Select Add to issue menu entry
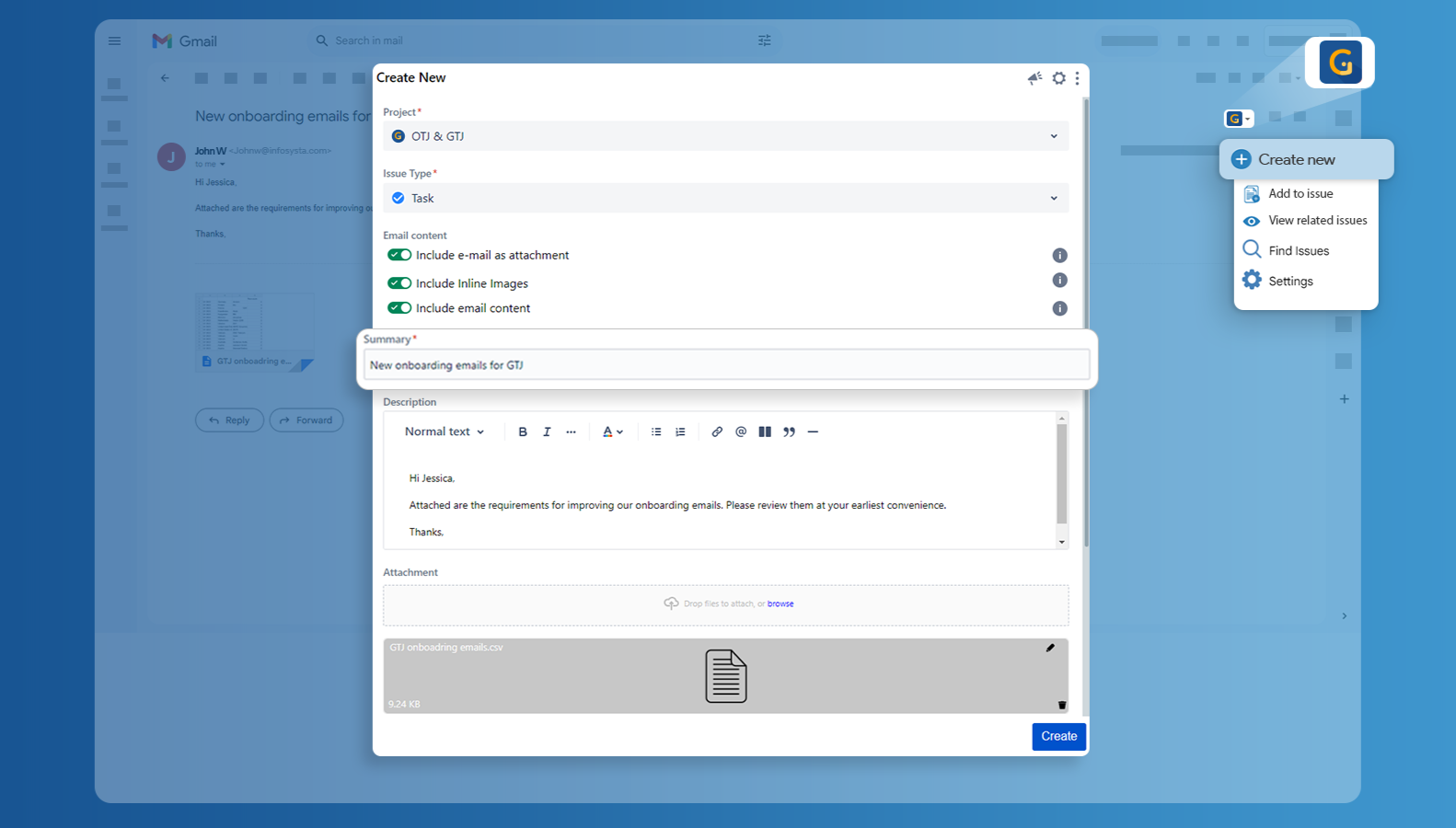This screenshot has width=1456, height=828. (1300, 193)
